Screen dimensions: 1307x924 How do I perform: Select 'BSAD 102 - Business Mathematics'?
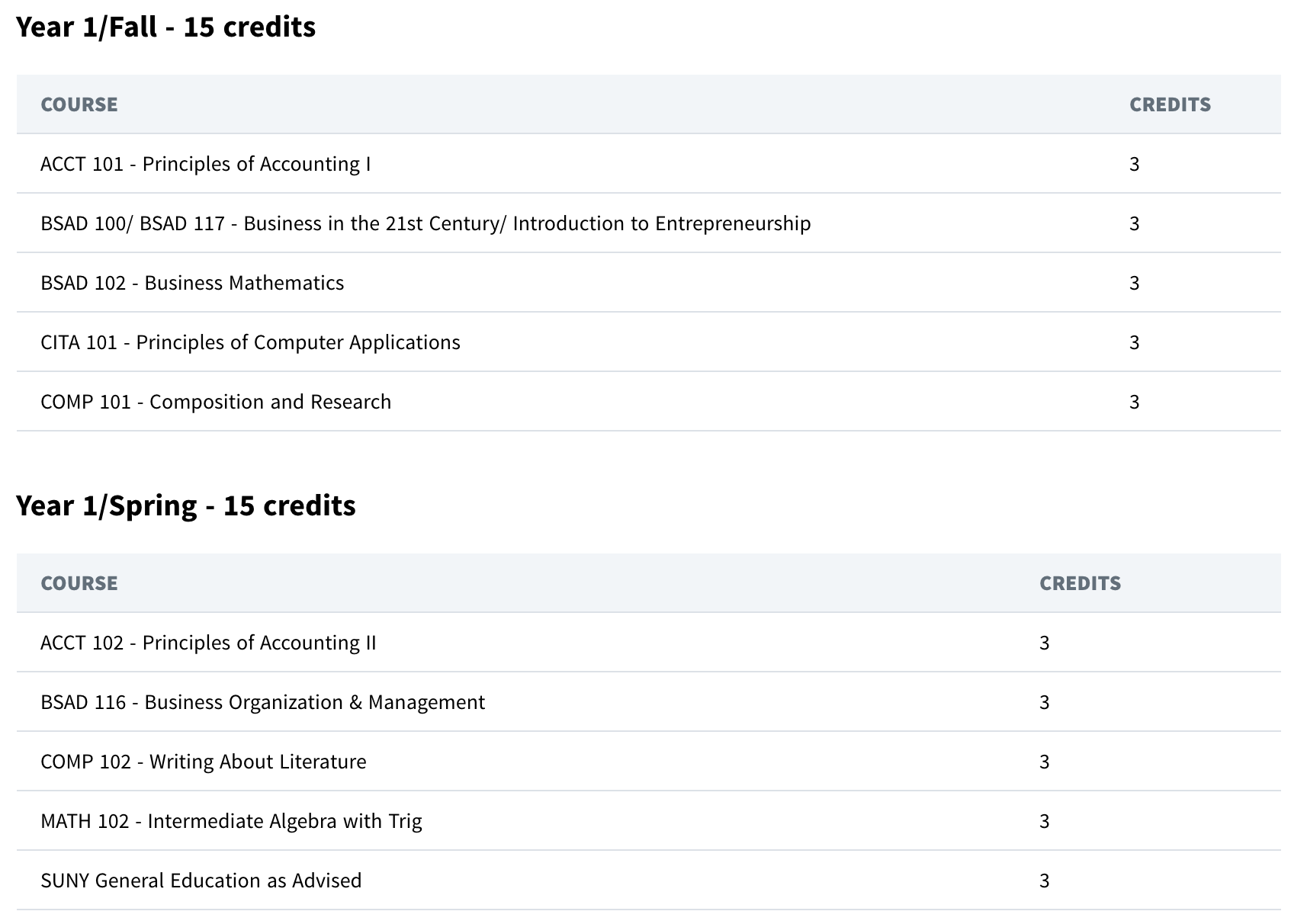192,283
